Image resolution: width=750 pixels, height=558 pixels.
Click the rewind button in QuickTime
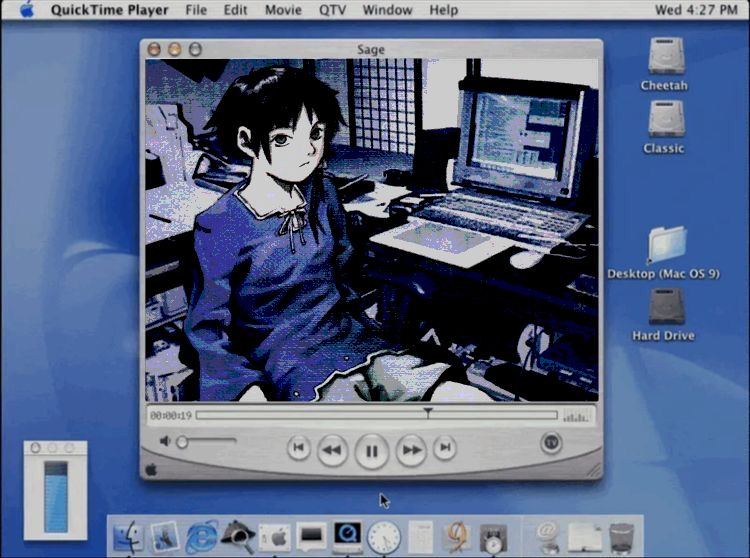332,451
